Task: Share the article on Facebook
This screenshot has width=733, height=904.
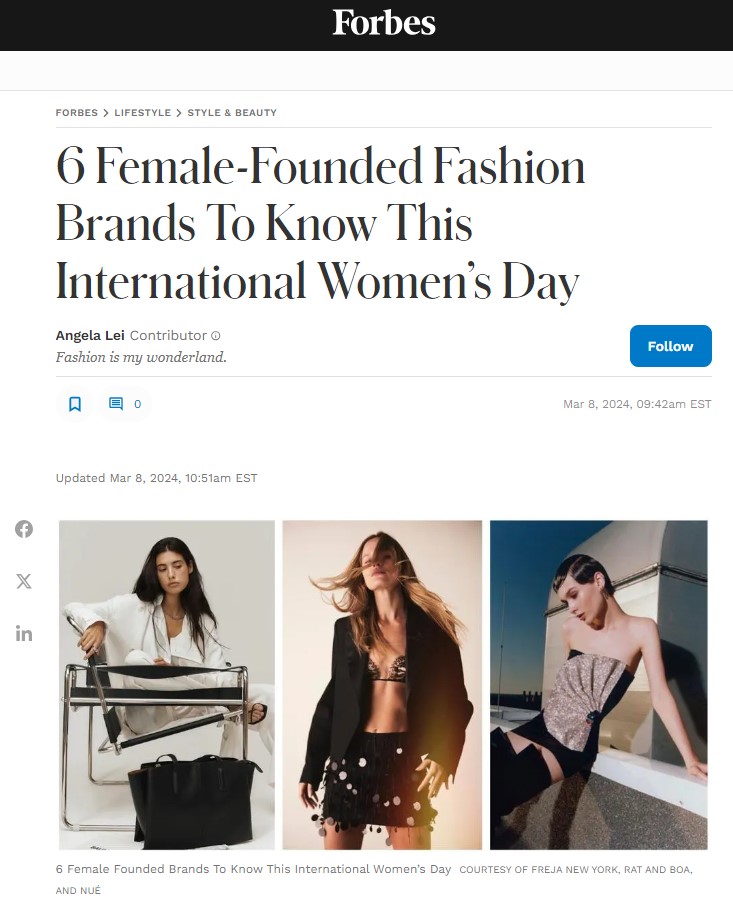Action: (24, 529)
